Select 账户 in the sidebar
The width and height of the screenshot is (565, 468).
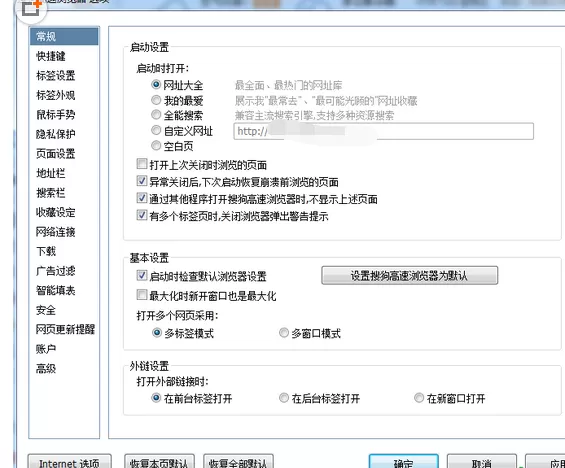46,349
